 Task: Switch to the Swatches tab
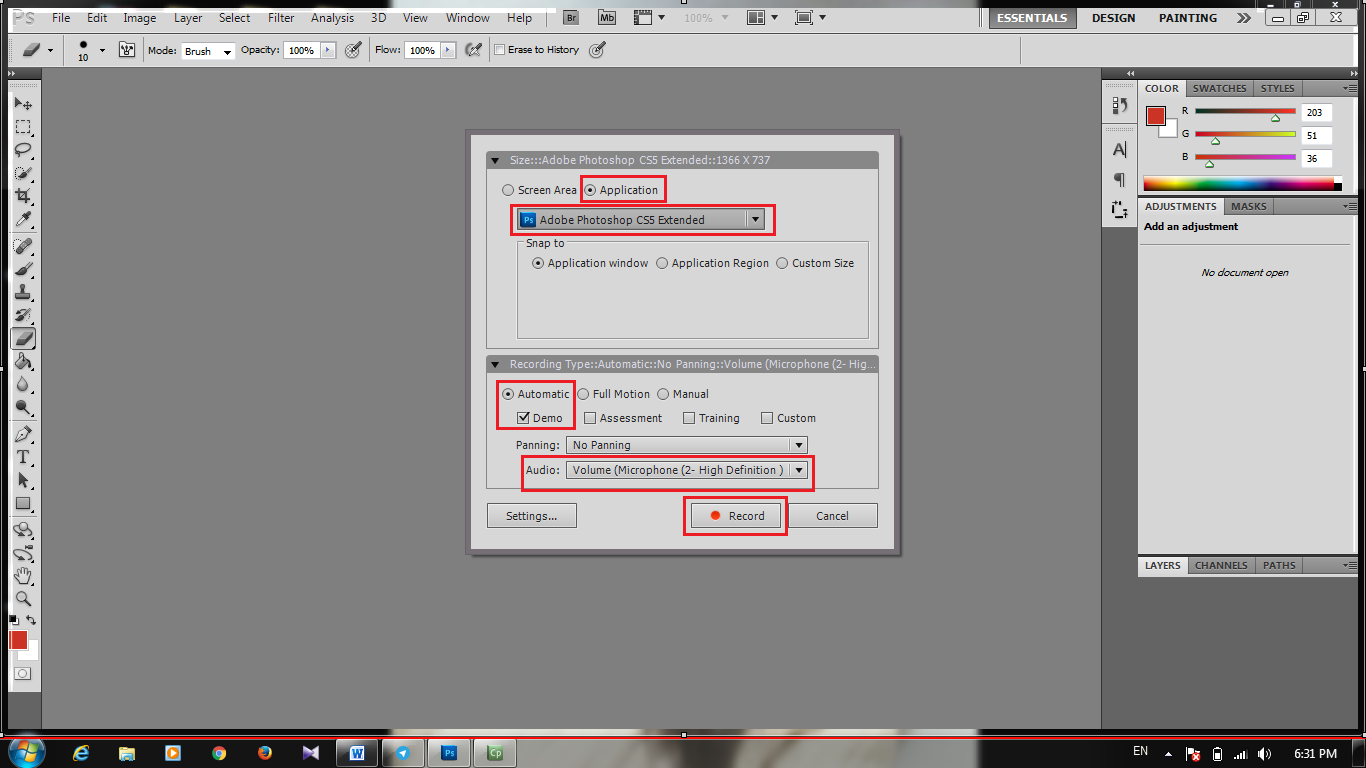tap(1219, 88)
